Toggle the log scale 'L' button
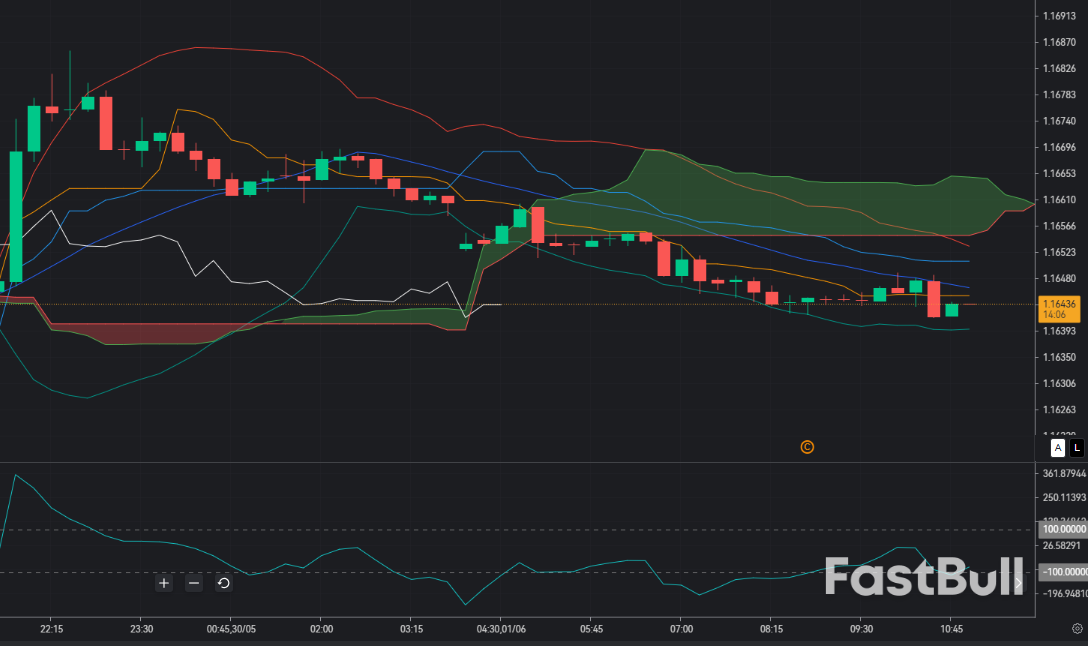The height and width of the screenshot is (646, 1088). [1076, 448]
